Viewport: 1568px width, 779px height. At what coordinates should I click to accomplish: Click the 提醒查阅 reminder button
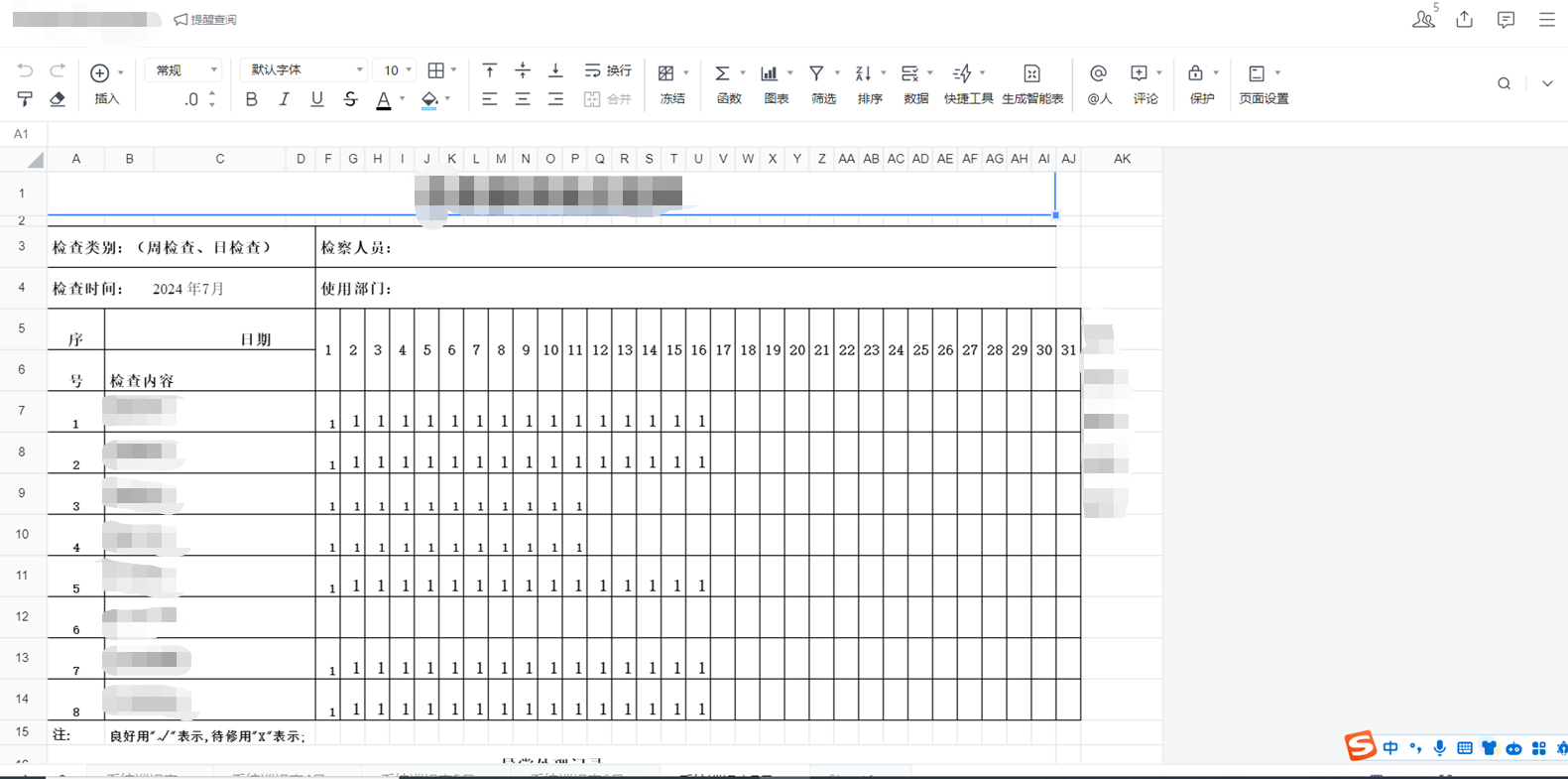pyautogui.click(x=205, y=19)
